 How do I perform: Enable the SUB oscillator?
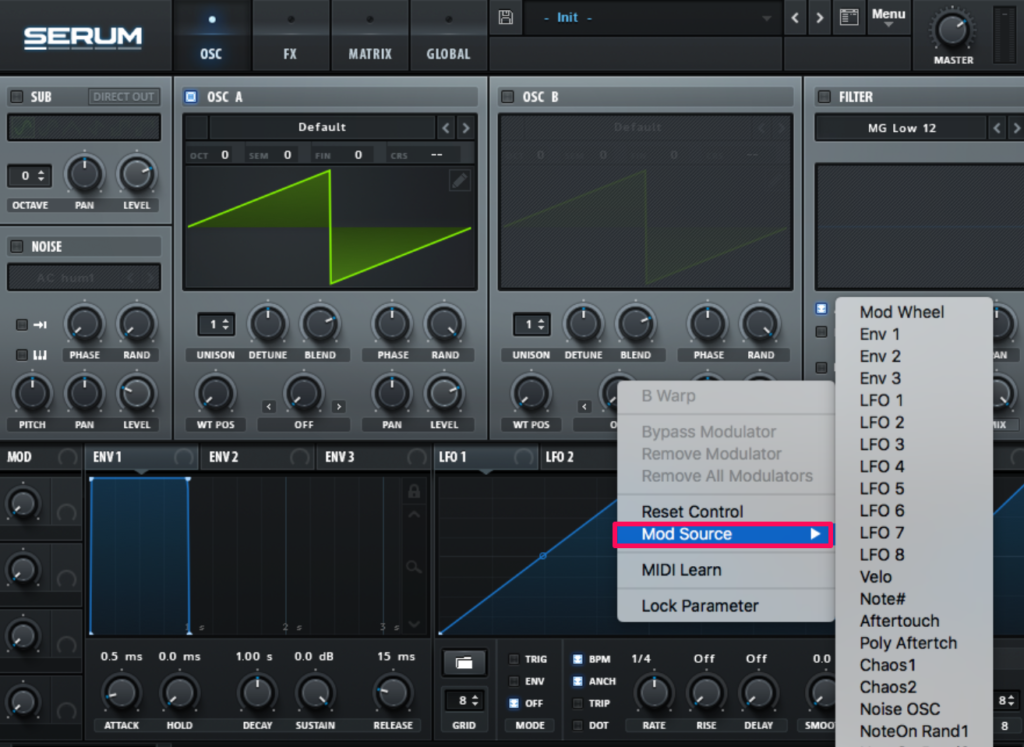pyautogui.click(x=17, y=97)
